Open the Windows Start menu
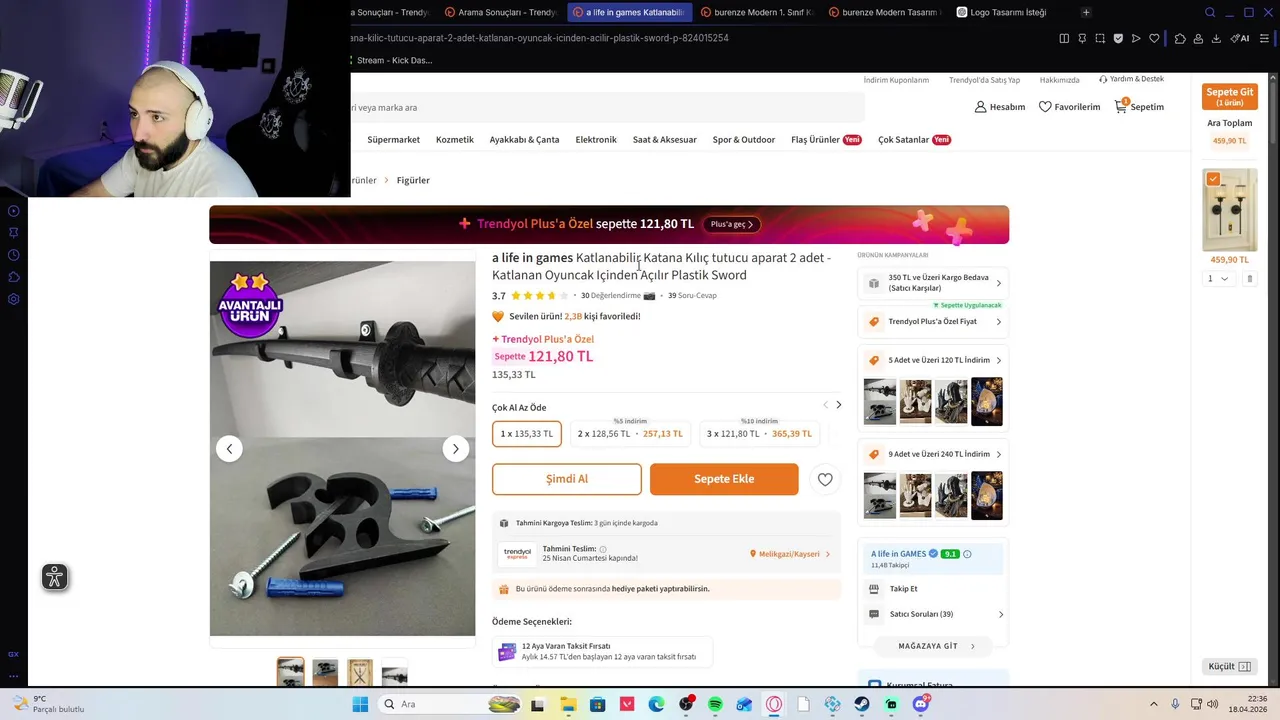This screenshot has width=1280, height=720. (360, 704)
